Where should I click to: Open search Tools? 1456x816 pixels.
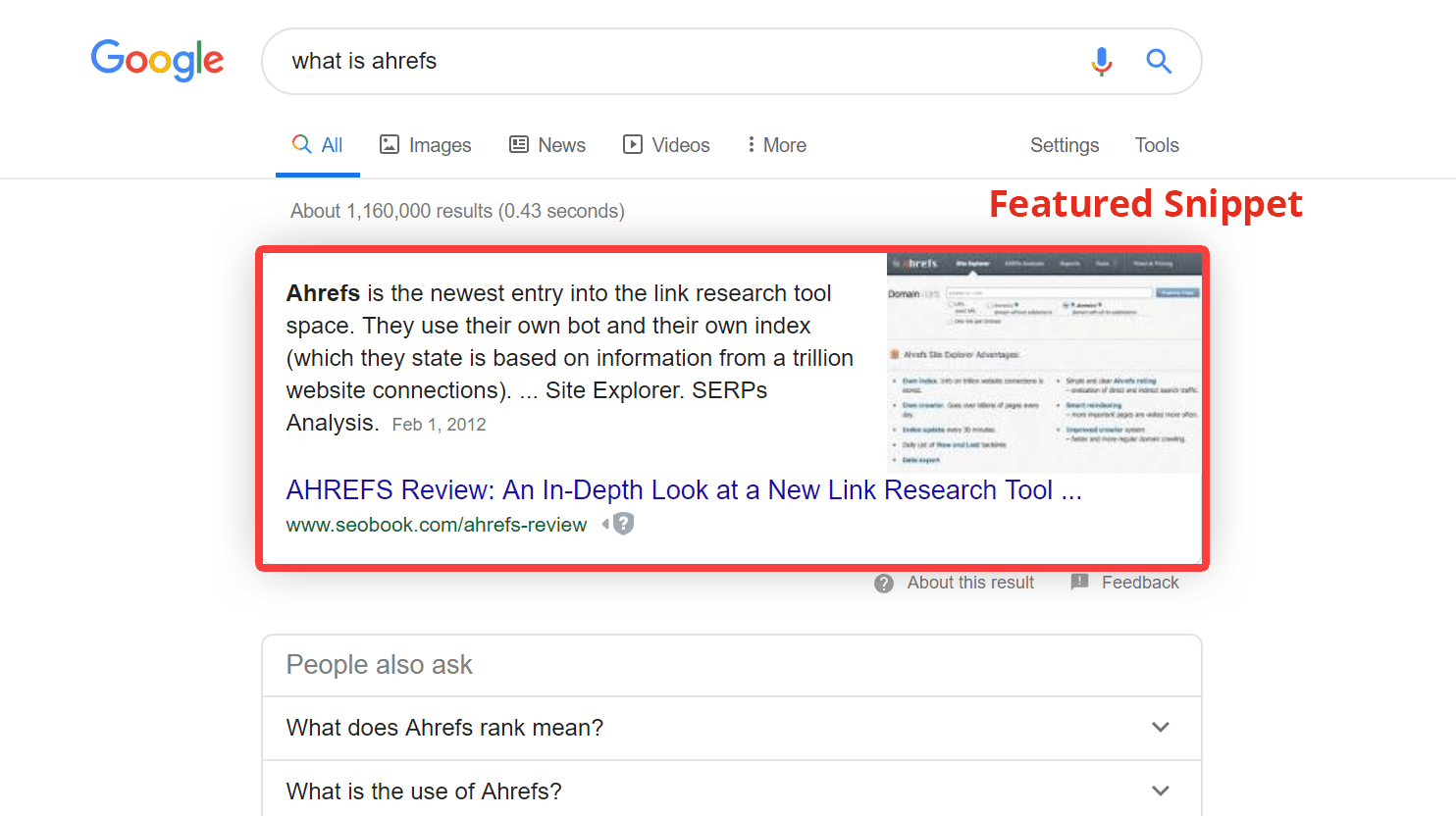click(1157, 145)
